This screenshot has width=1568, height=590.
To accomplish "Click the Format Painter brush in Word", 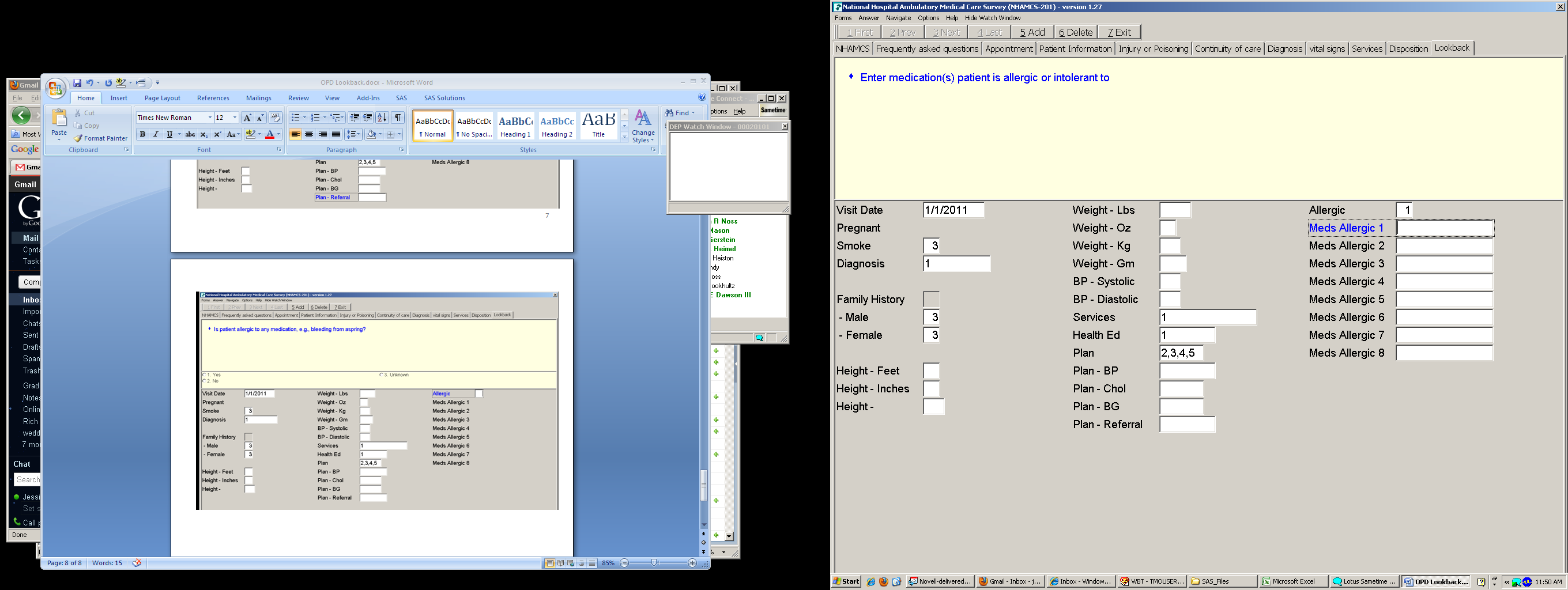I will (x=78, y=139).
